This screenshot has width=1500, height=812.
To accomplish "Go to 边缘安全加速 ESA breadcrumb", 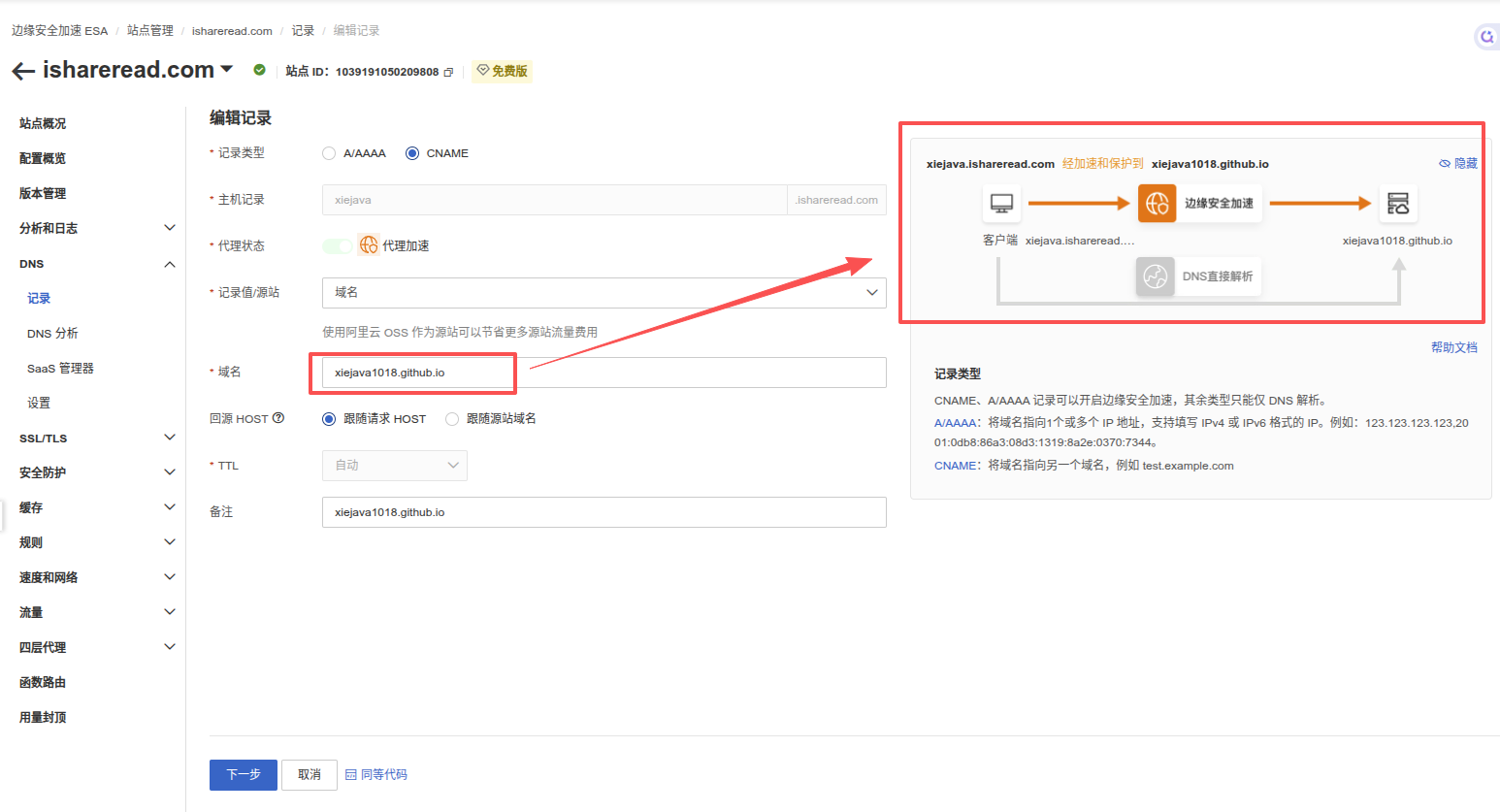I will coord(60,31).
